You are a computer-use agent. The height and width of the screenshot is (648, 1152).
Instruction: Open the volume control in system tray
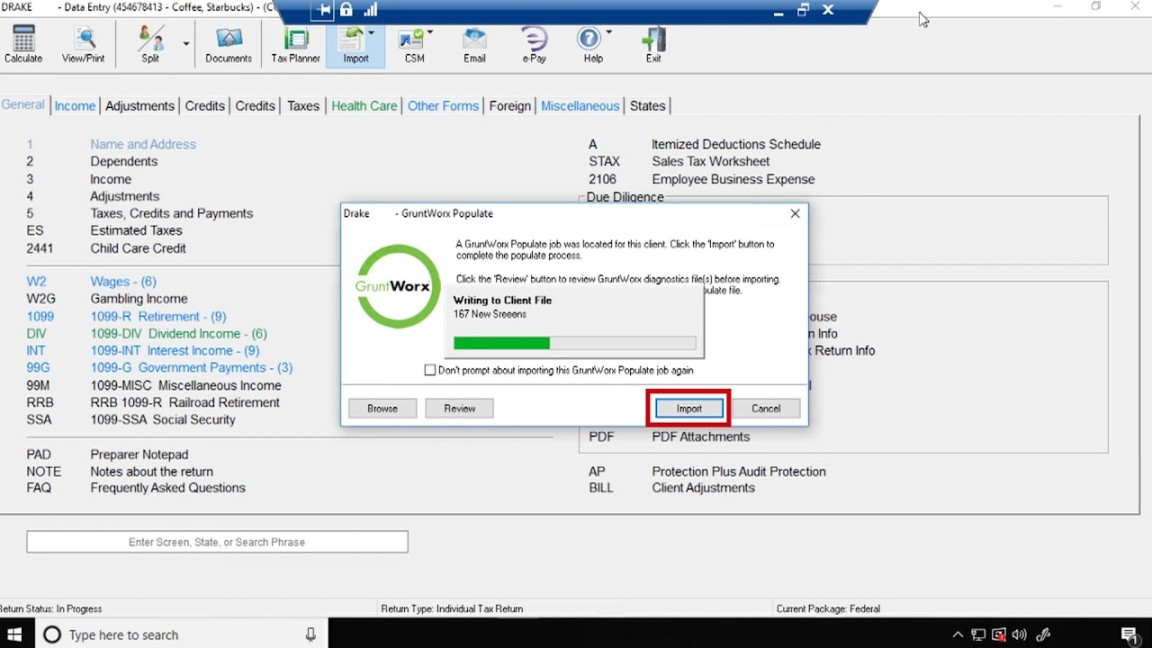pos(1019,635)
